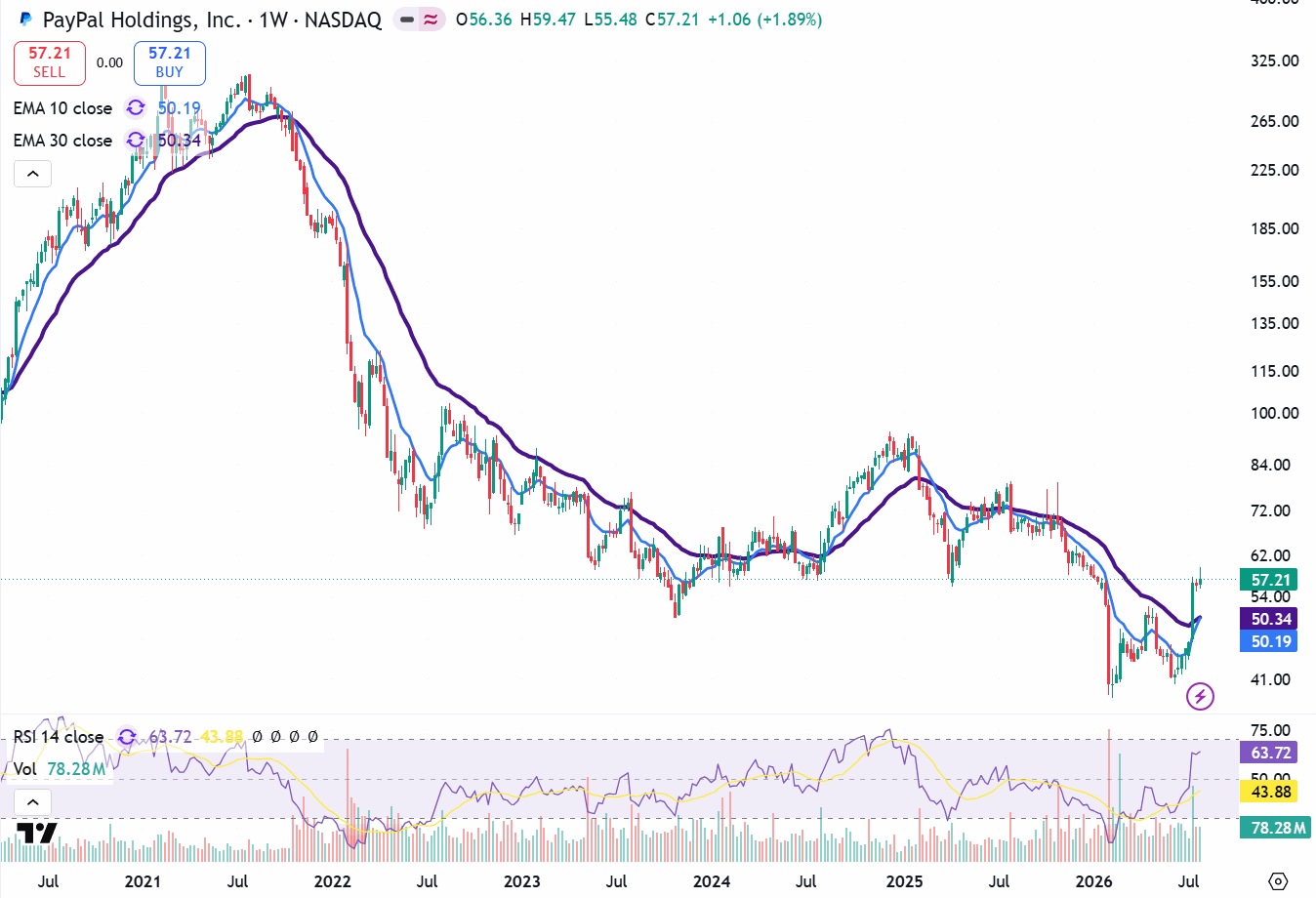Click the PayPal logo icon
Image resolution: width=1316 pixels, height=898 pixels.
[25, 20]
